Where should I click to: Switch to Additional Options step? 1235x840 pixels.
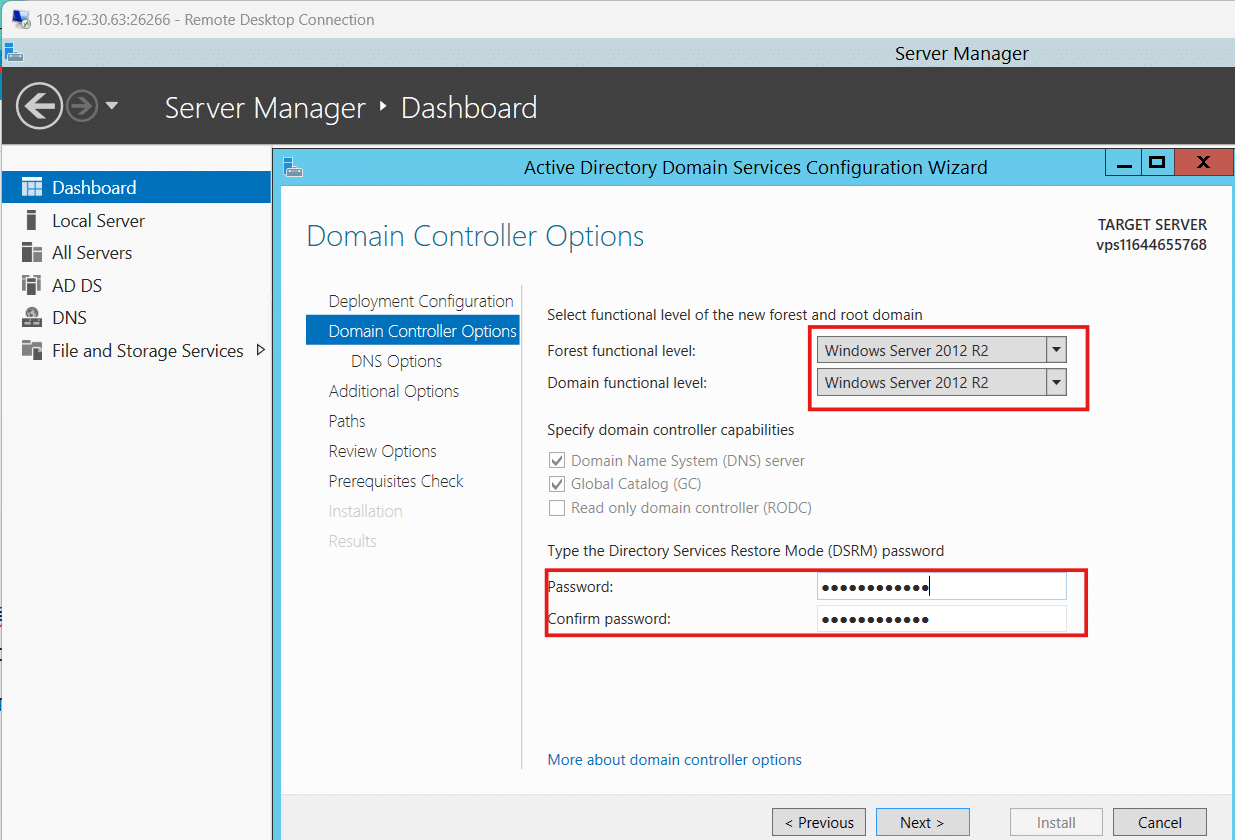[x=393, y=391]
